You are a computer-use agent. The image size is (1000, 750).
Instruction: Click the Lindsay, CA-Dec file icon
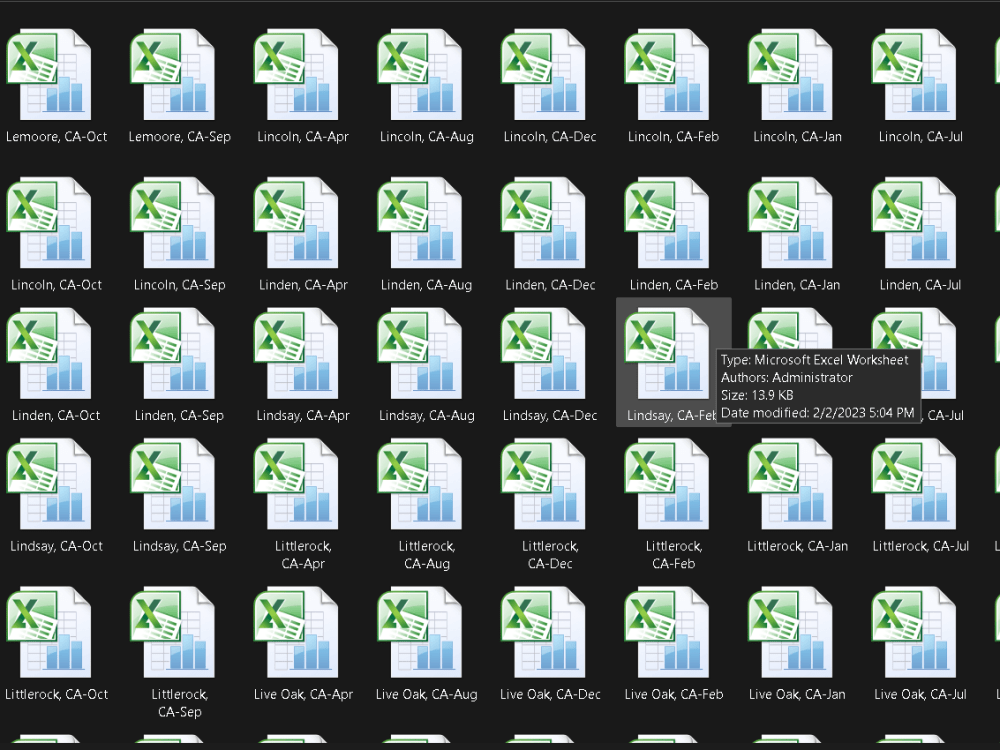coord(544,354)
